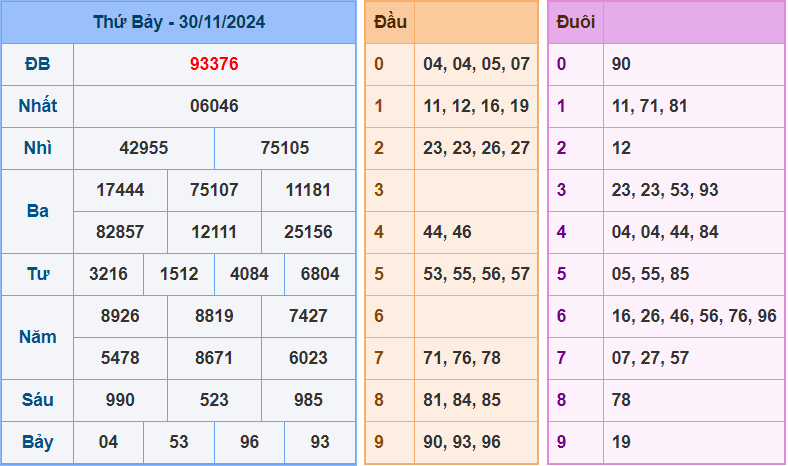Screen dimensions: 788x466
Task: Click fifth prize number 8819
Action: pyautogui.click(x=214, y=316)
